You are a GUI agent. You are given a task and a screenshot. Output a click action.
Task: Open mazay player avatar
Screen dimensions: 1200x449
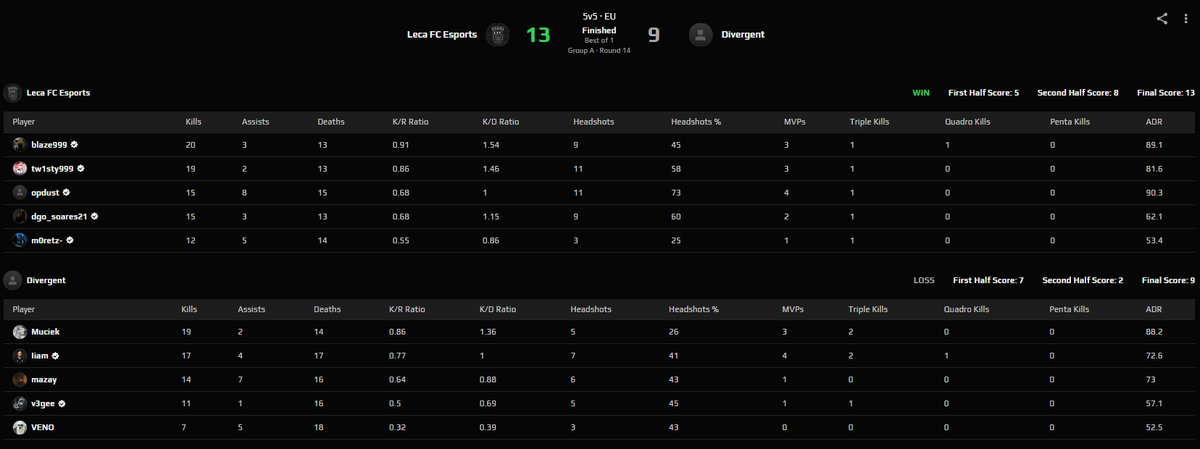point(20,379)
